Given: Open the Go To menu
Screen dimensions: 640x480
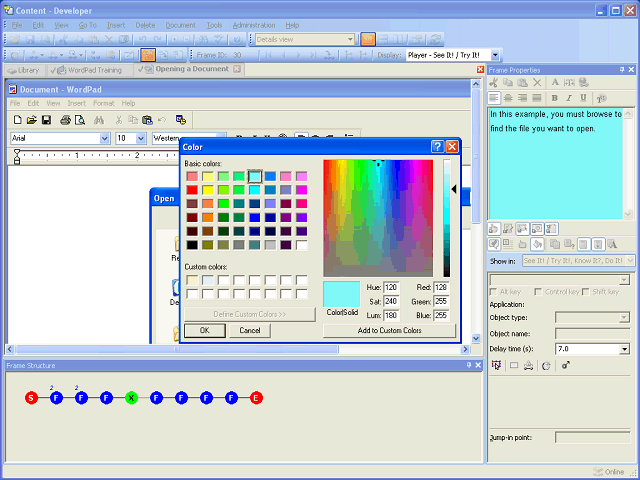Looking at the screenshot, I should (87, 25).
